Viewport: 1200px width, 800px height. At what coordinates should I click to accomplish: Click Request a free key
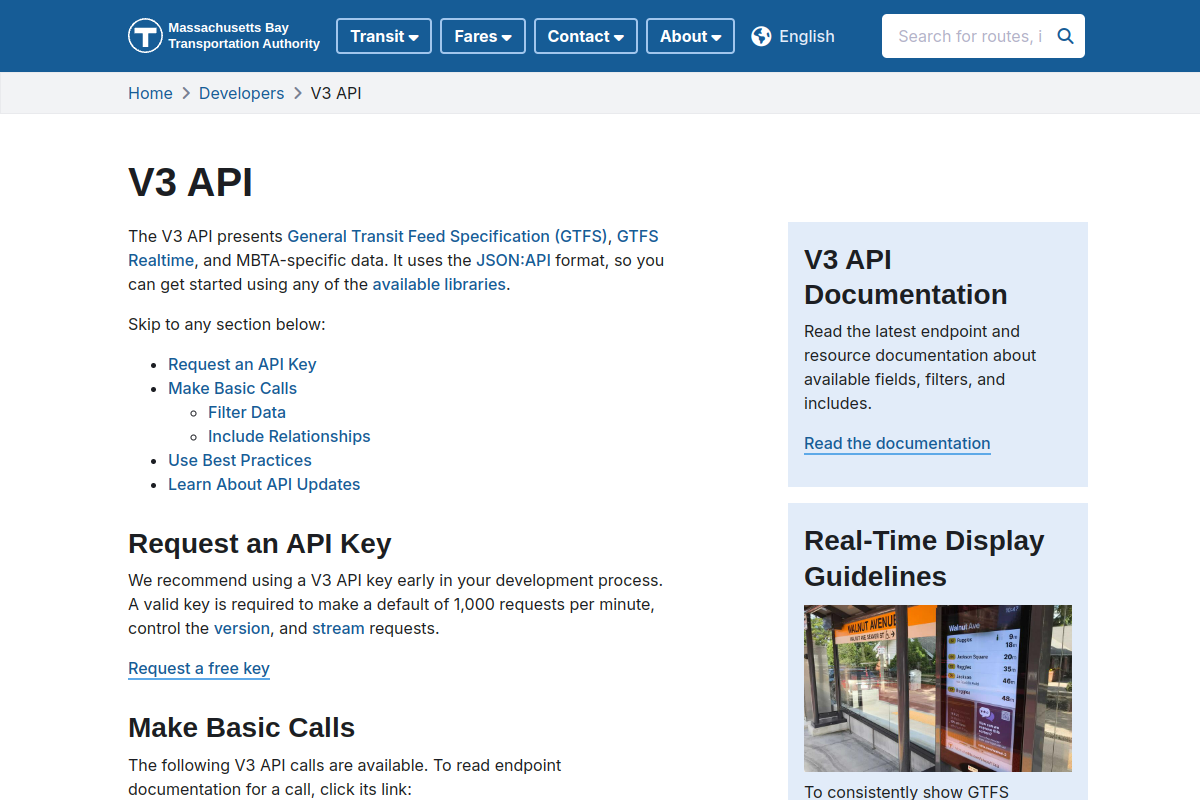coord(199,668)
